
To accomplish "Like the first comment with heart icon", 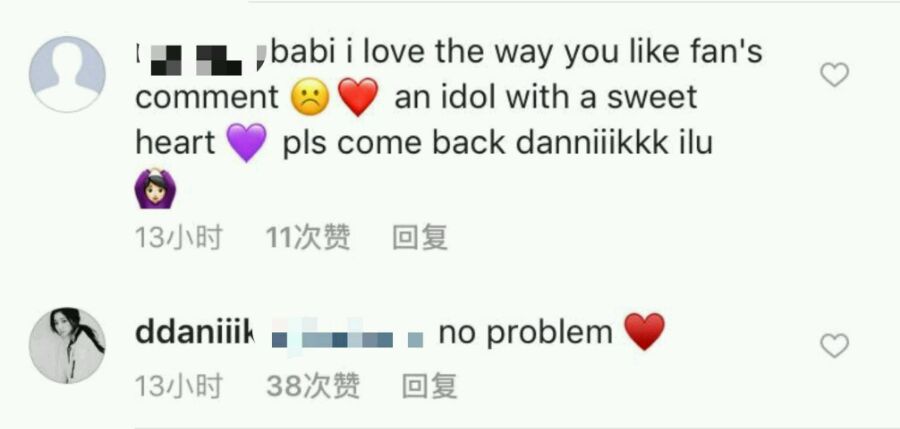I will [834, 75].
